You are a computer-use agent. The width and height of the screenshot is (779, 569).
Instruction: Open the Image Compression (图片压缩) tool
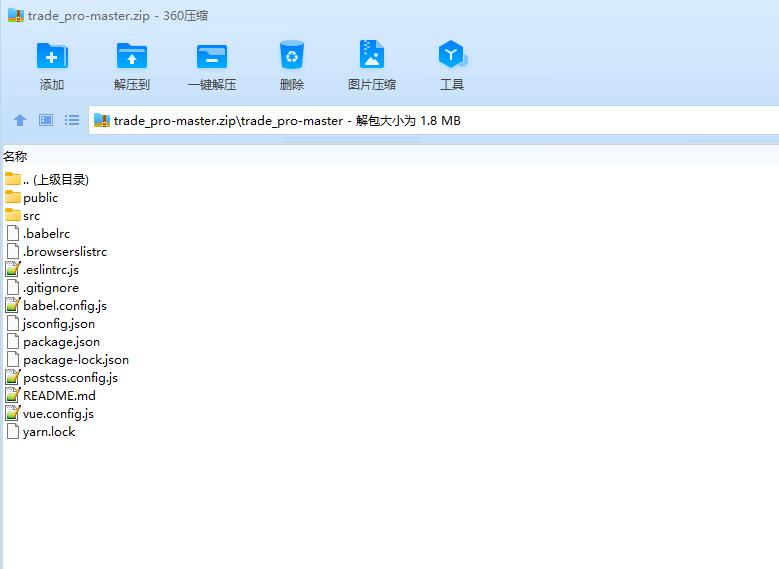click(x=372, y=56)
